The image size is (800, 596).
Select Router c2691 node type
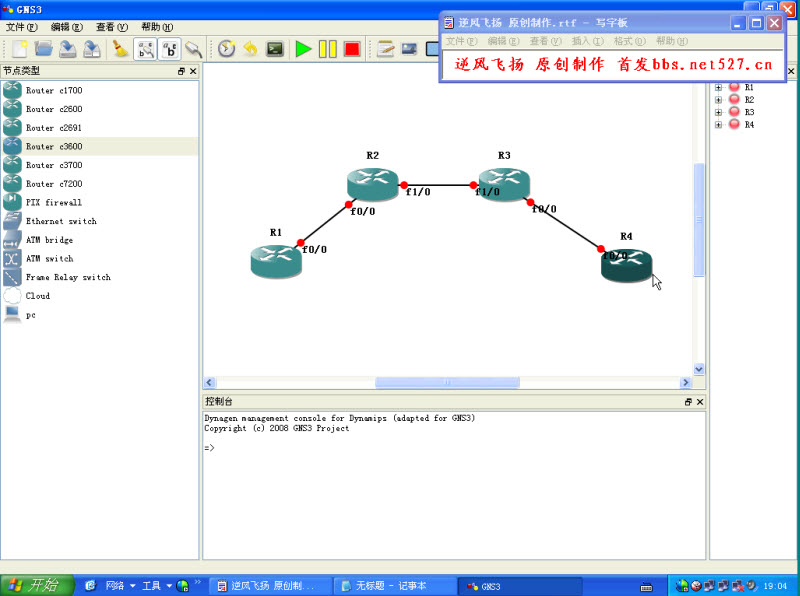pyautogui.click(x=100, y=128)
